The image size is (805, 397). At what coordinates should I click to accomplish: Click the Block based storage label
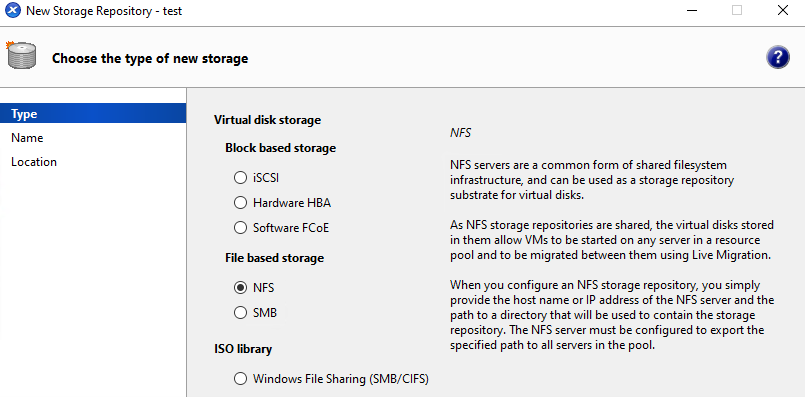280,148
